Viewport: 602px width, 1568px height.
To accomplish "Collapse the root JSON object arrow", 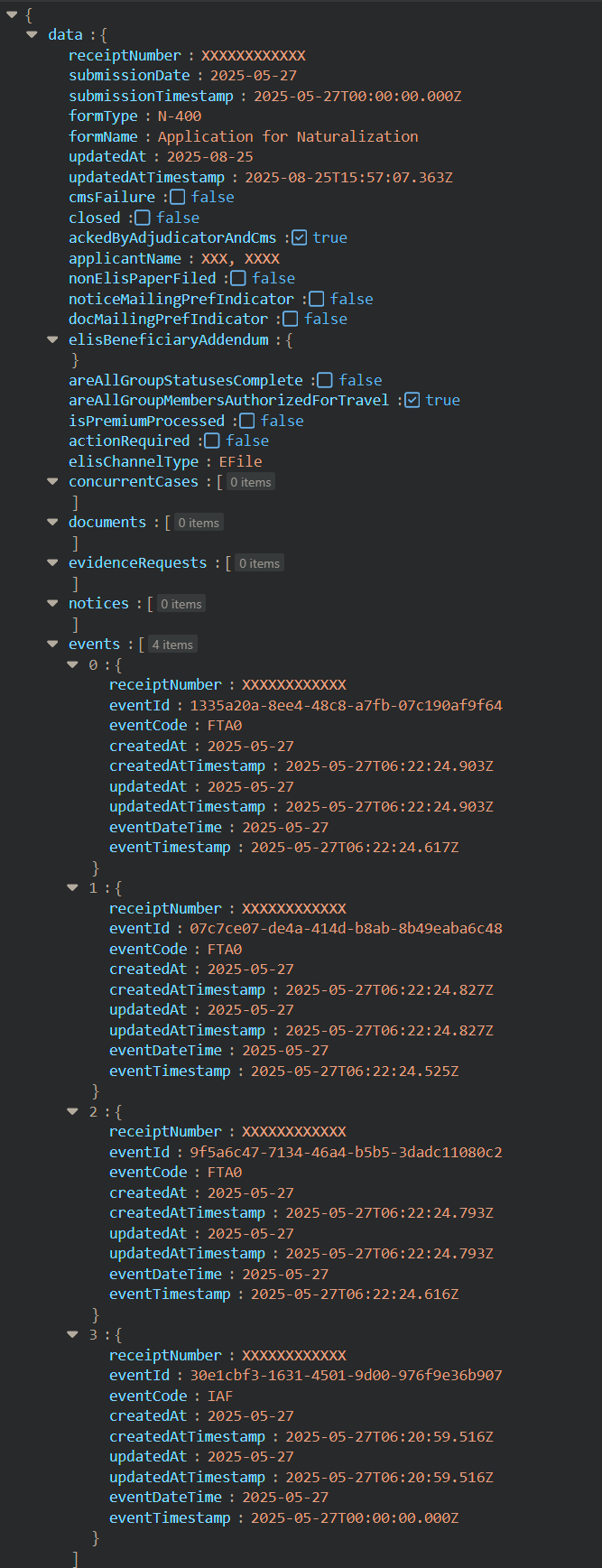I will tap(12, 14).
